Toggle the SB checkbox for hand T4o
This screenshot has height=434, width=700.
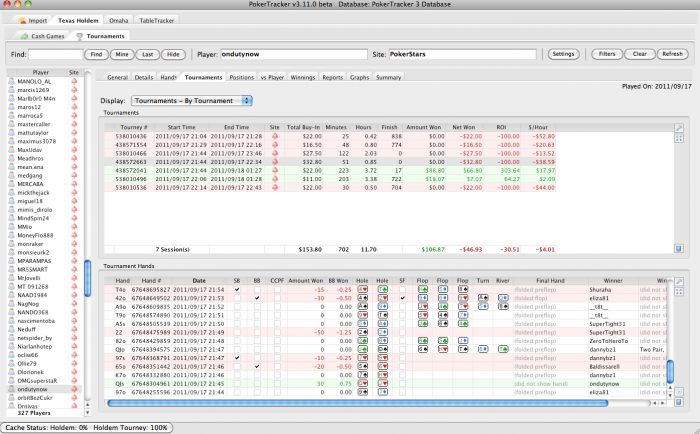click(236, 288)
